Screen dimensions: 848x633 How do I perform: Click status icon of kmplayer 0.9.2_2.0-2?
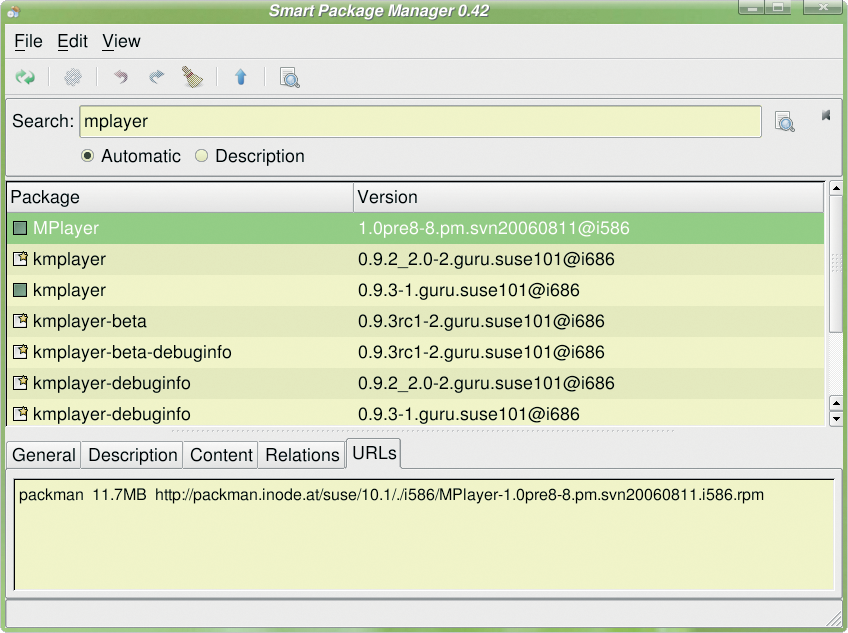click(20, 259)
